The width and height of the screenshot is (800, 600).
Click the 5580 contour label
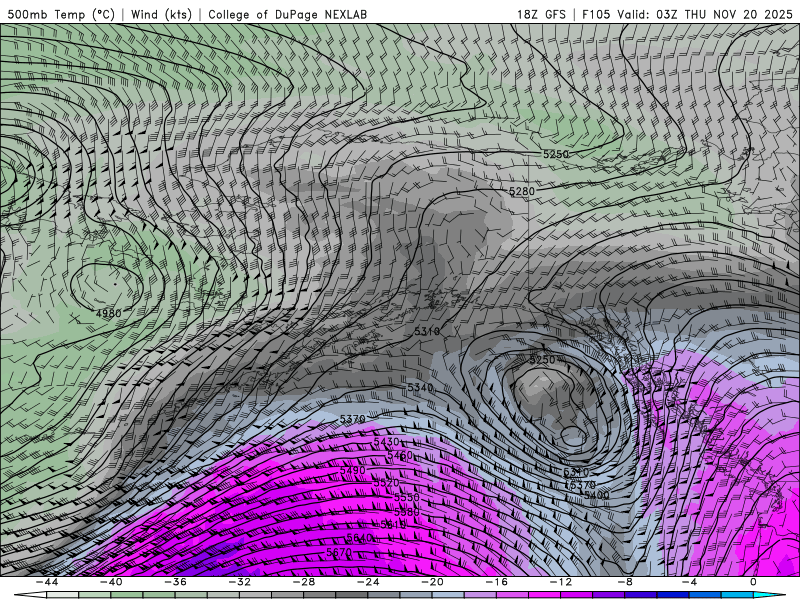pos(406,512)
